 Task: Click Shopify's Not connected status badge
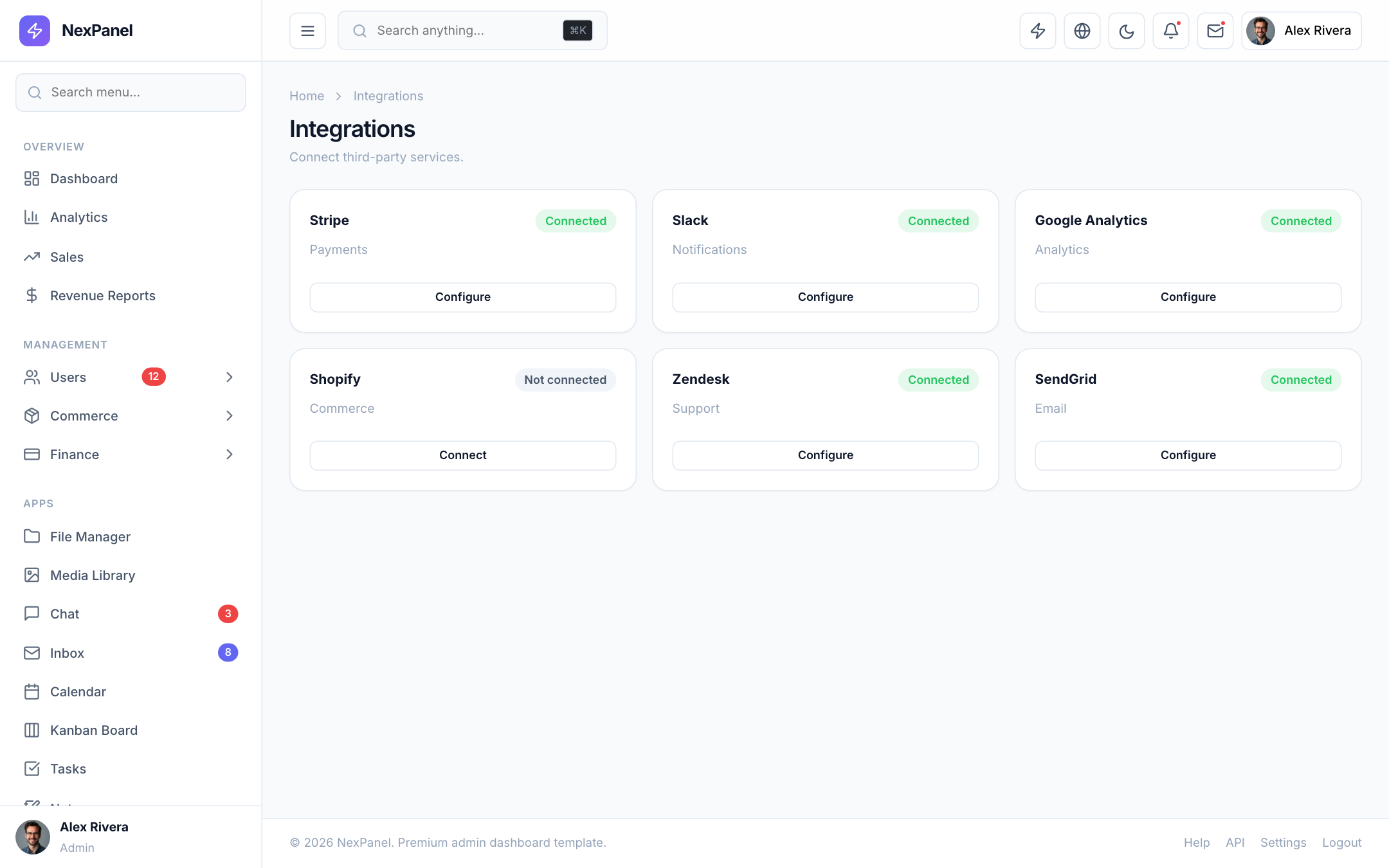point(565,379)
